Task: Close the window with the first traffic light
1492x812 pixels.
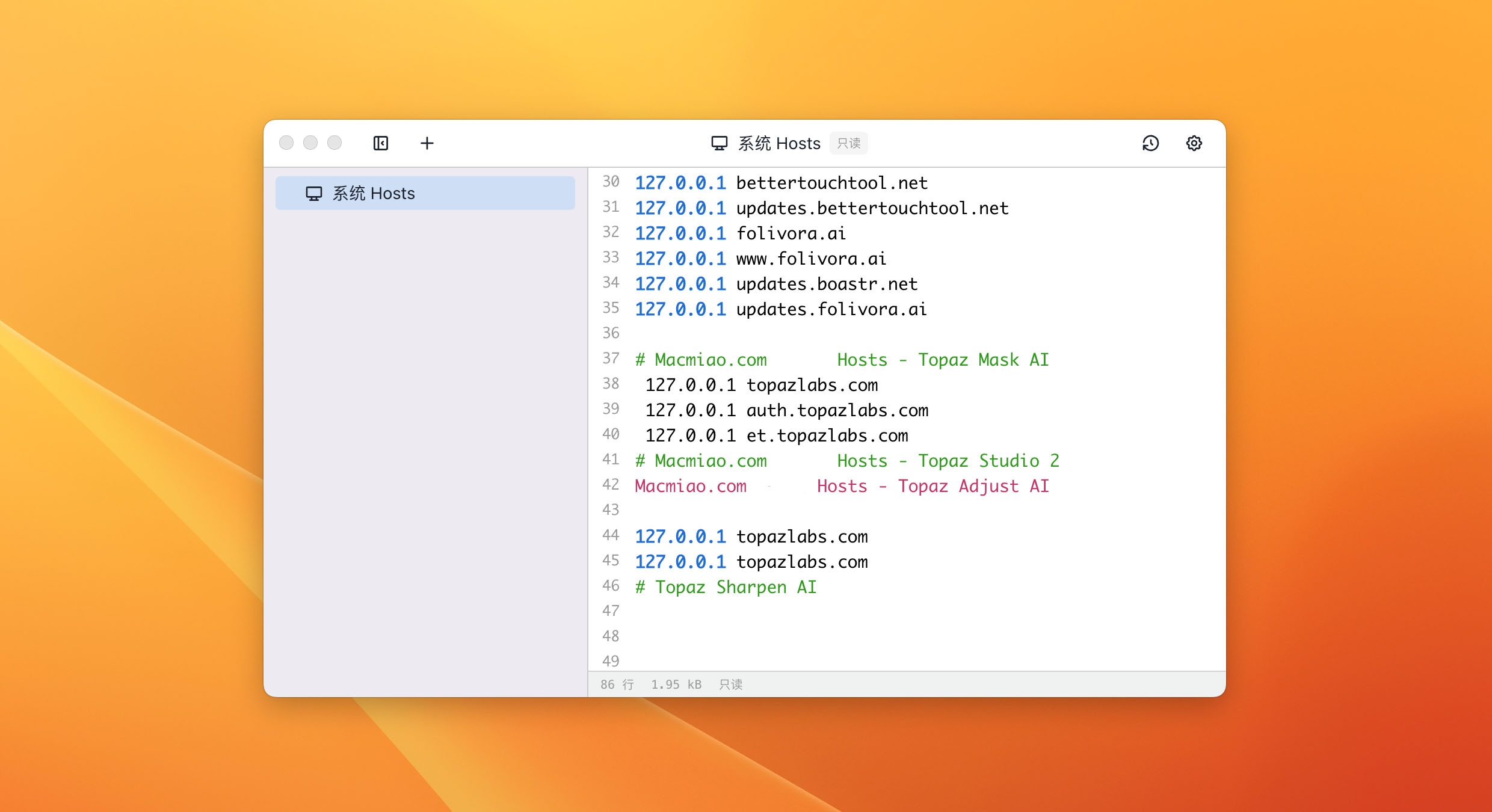Action: tap(286, 143)
